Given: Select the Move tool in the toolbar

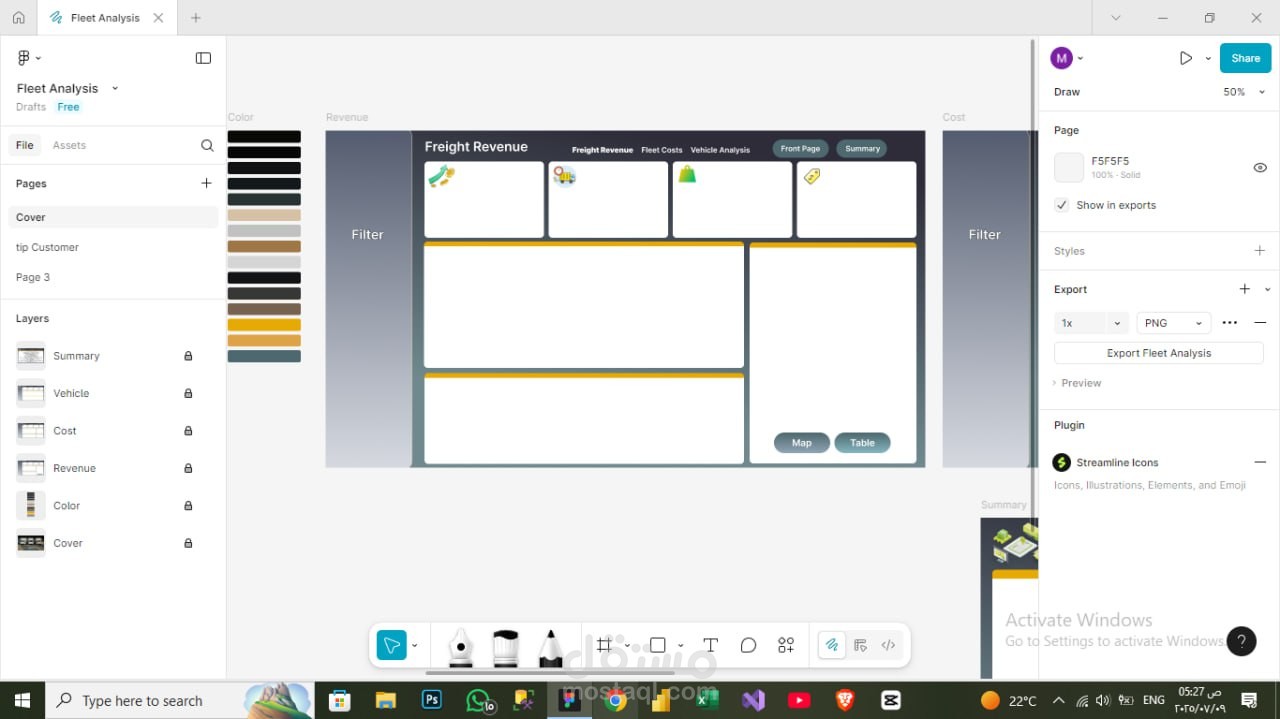Looking at the screenshot, I should point(392,645).
